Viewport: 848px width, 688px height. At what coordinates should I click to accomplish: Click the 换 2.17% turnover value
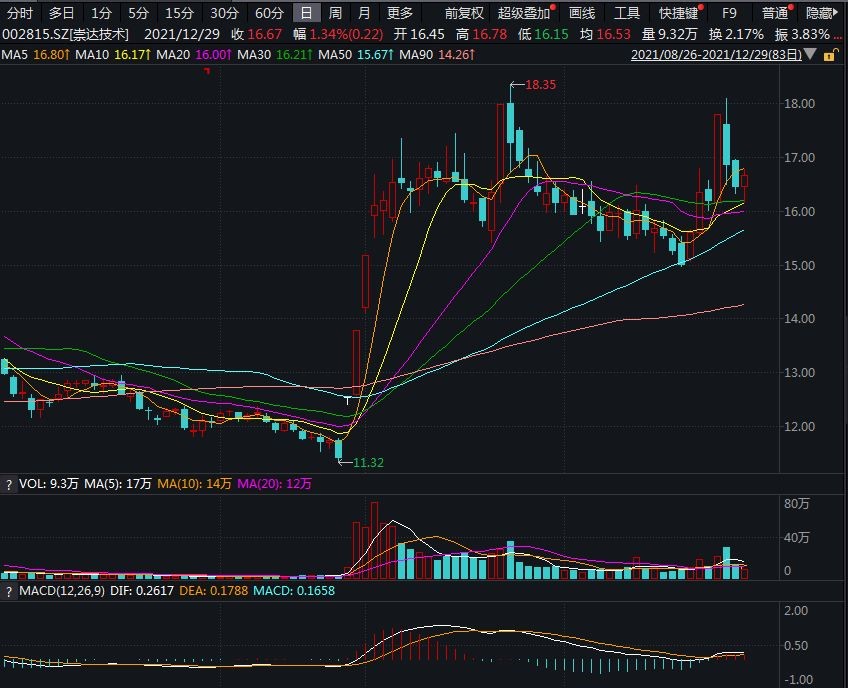(736, 35)
